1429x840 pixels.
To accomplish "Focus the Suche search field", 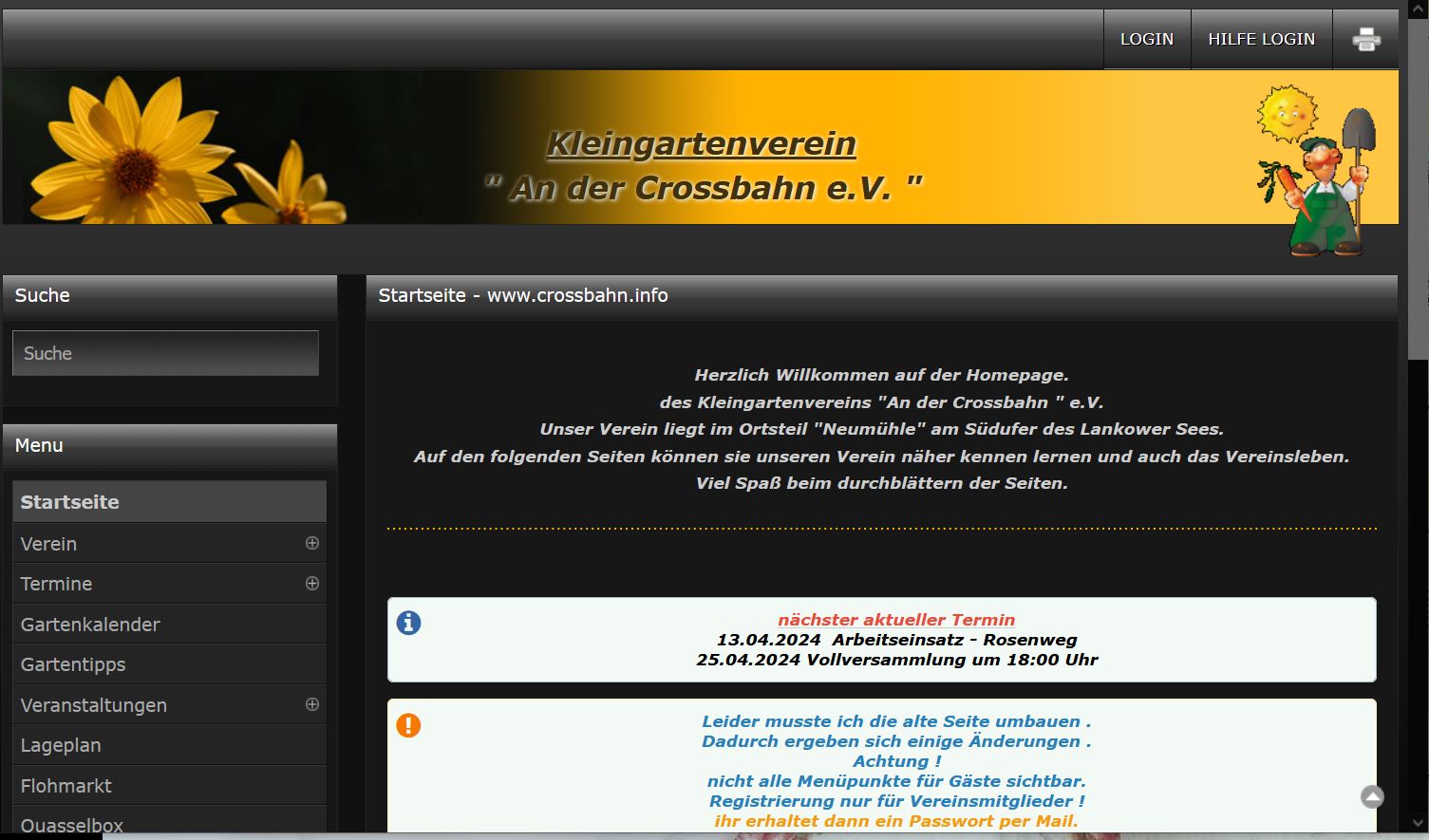I will coord(165,353).
